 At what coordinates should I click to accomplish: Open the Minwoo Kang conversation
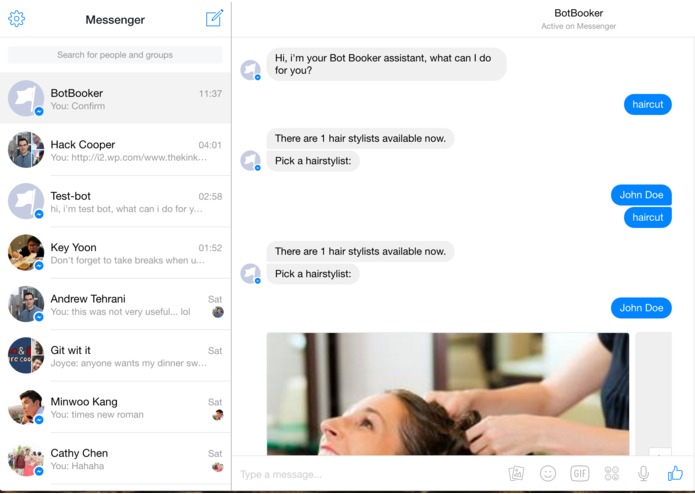115,407
